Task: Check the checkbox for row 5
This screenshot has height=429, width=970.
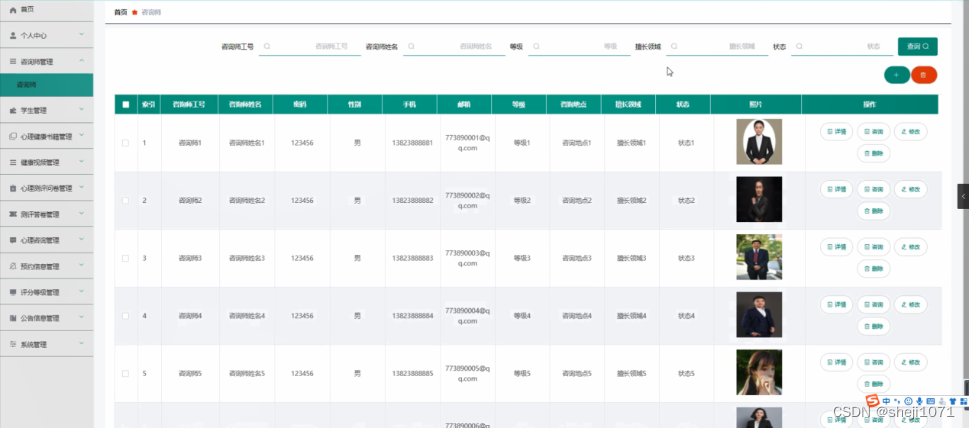Action: click(126, 374)
